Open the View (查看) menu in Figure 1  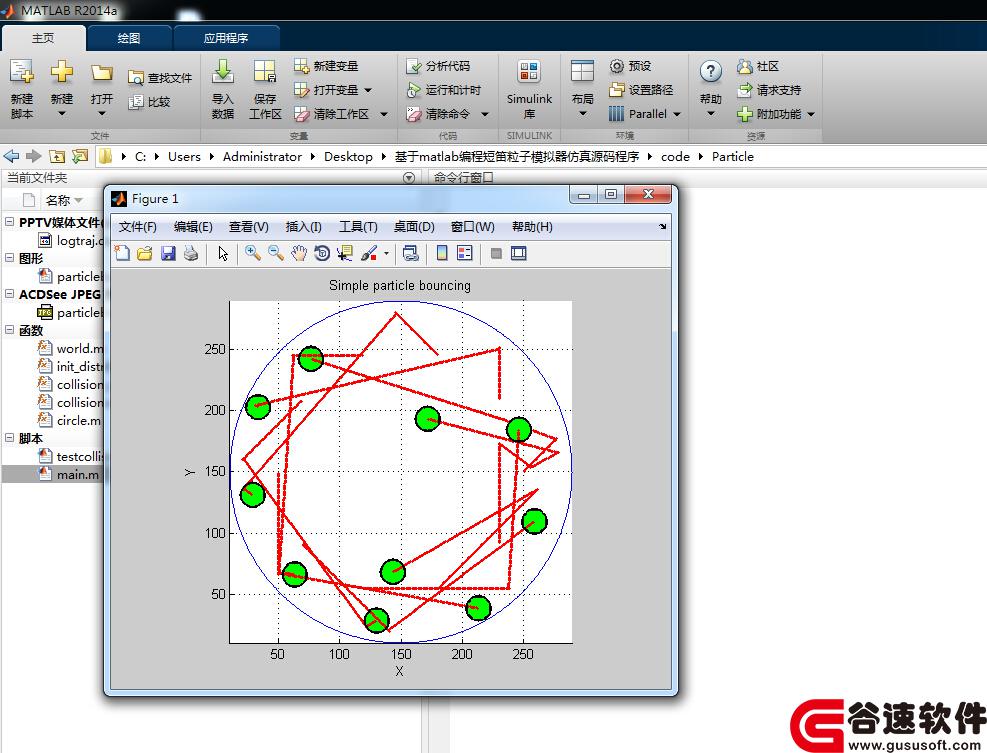(249, 227)
